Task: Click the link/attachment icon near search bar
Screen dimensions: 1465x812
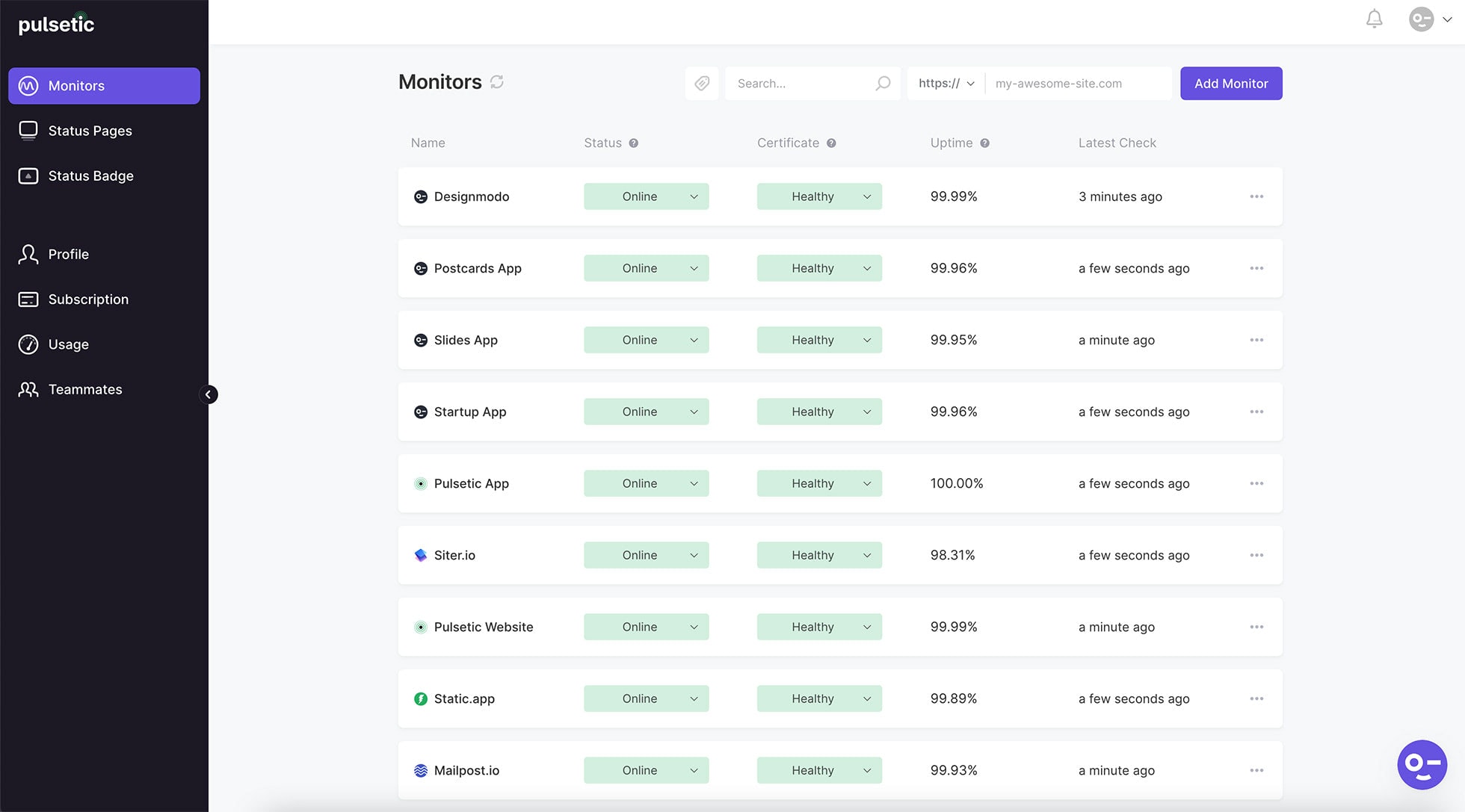Action: coord(702,83)
